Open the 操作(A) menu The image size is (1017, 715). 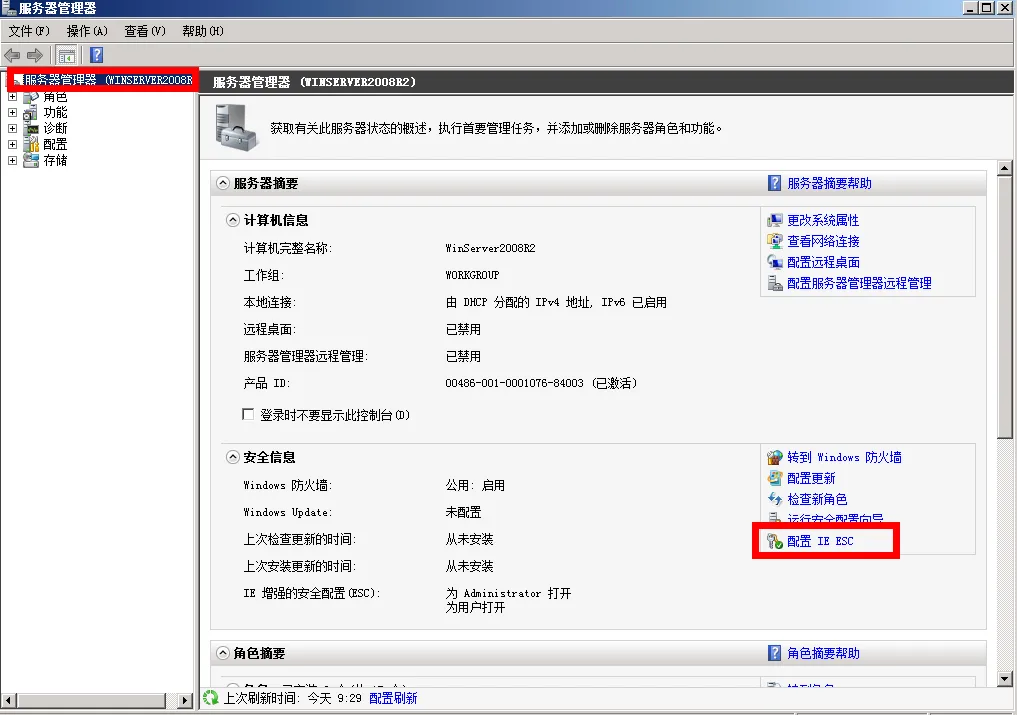pos(87,31)
